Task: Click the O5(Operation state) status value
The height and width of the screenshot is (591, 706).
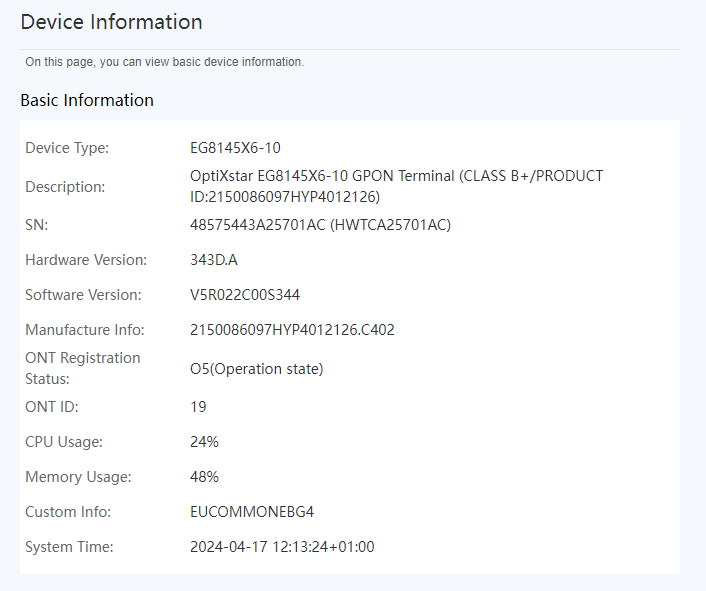Action: coord(256,369)
